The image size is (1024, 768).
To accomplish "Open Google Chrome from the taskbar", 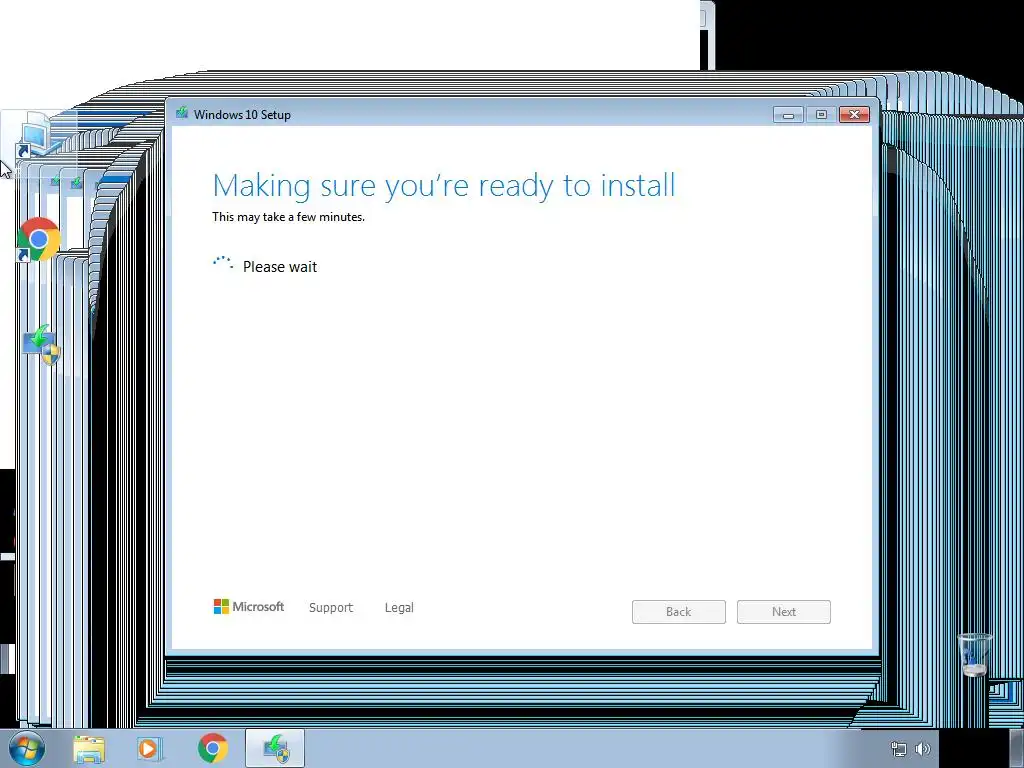I will click(213, 748).
